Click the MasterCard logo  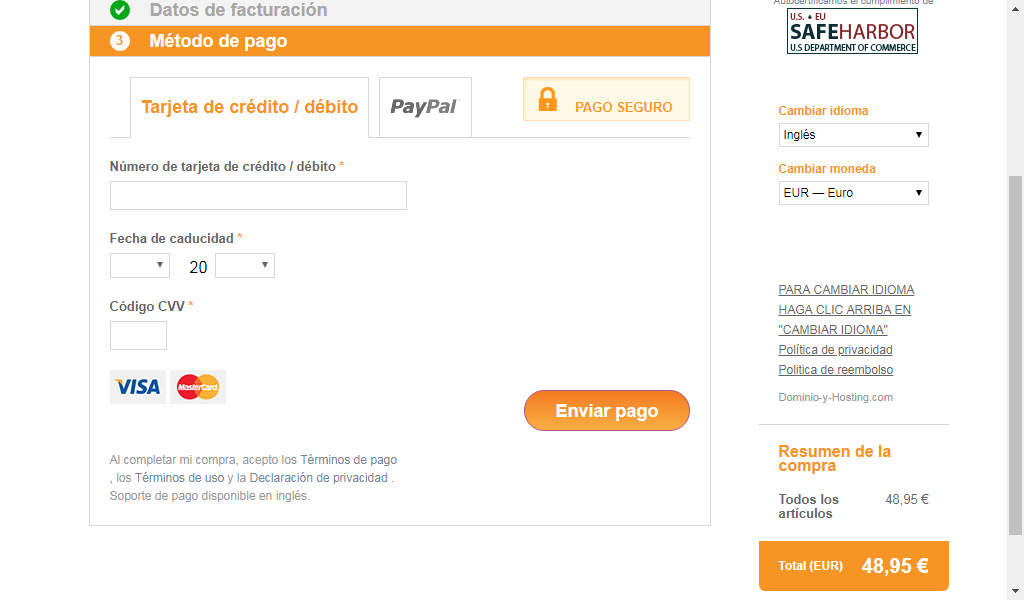tap(198, 387)
